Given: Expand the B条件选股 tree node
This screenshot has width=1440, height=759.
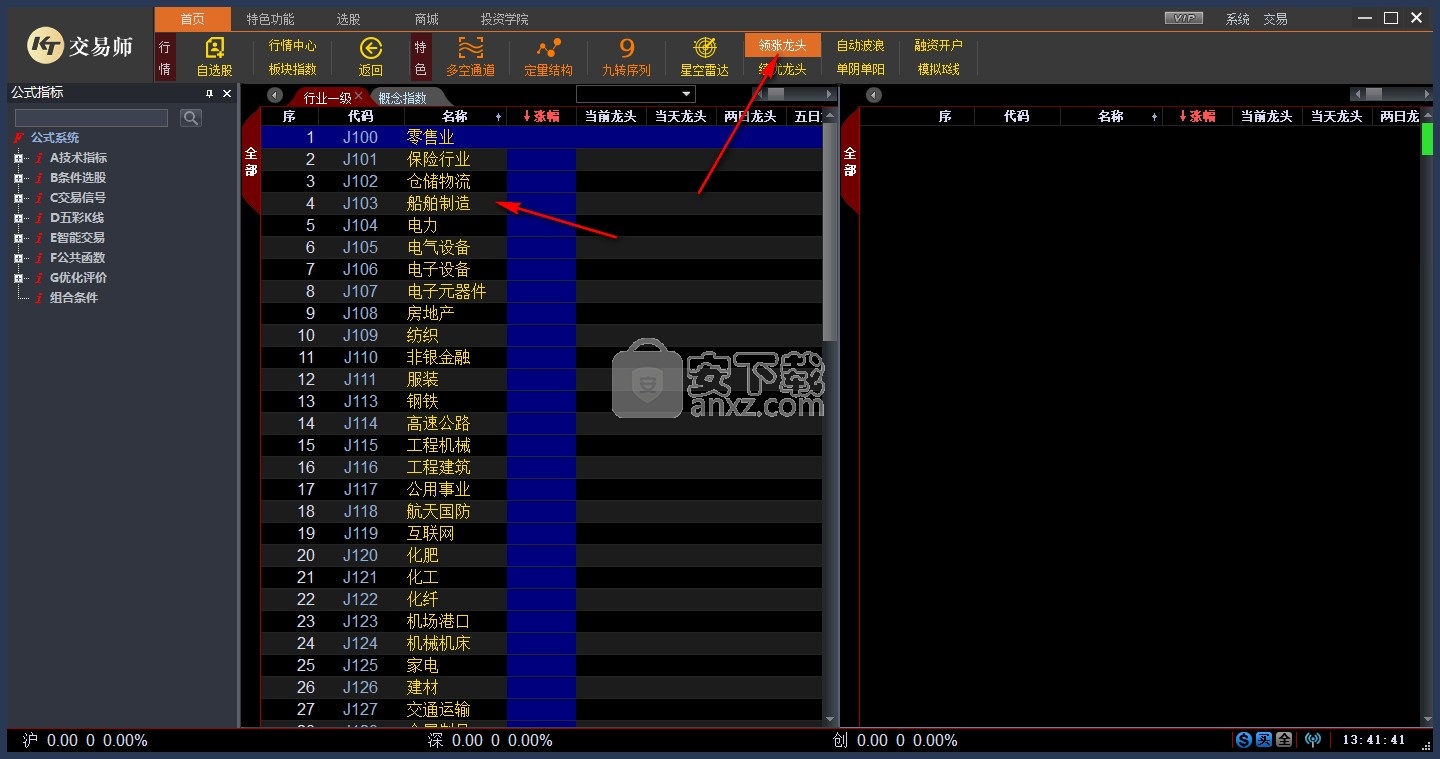Looking at the screenshot, I should tap(18, 178).
